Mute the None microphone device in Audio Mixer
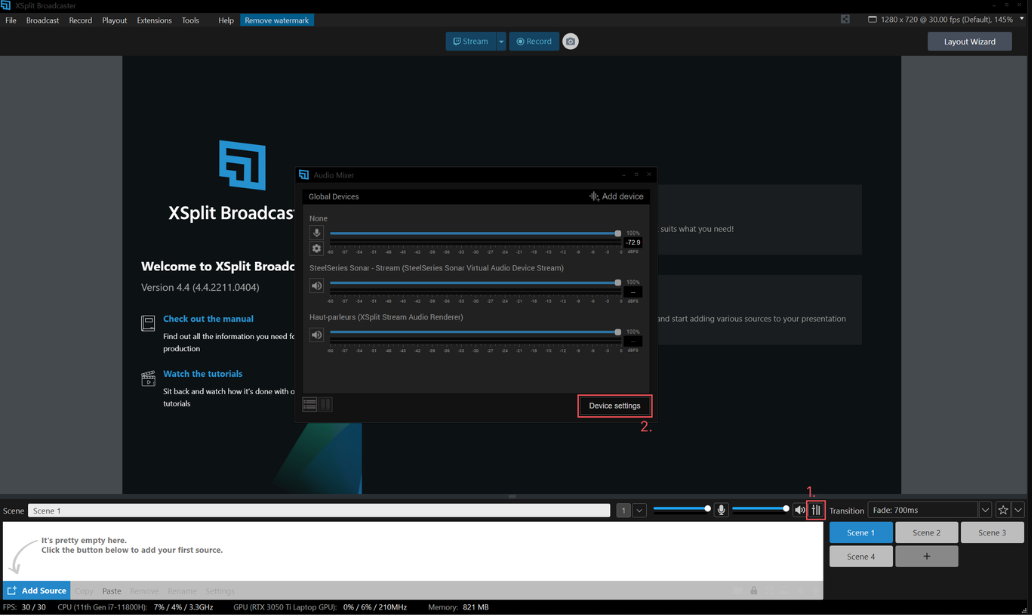This screenshot has width=1032, height=615. pyautogui.click(x=317, y=233)
